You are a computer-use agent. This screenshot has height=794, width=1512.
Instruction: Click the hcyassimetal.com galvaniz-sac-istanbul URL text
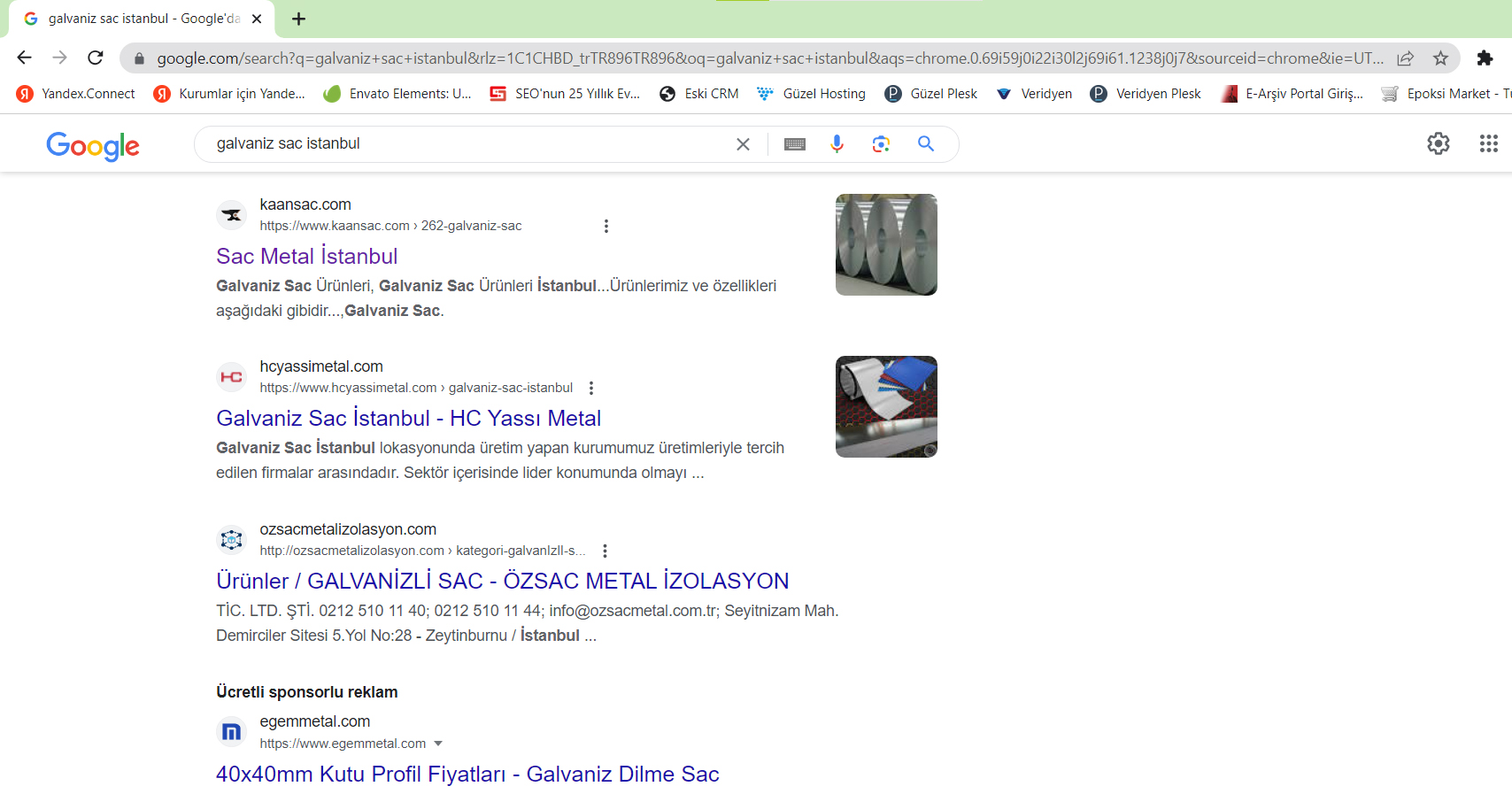(416, 388)
